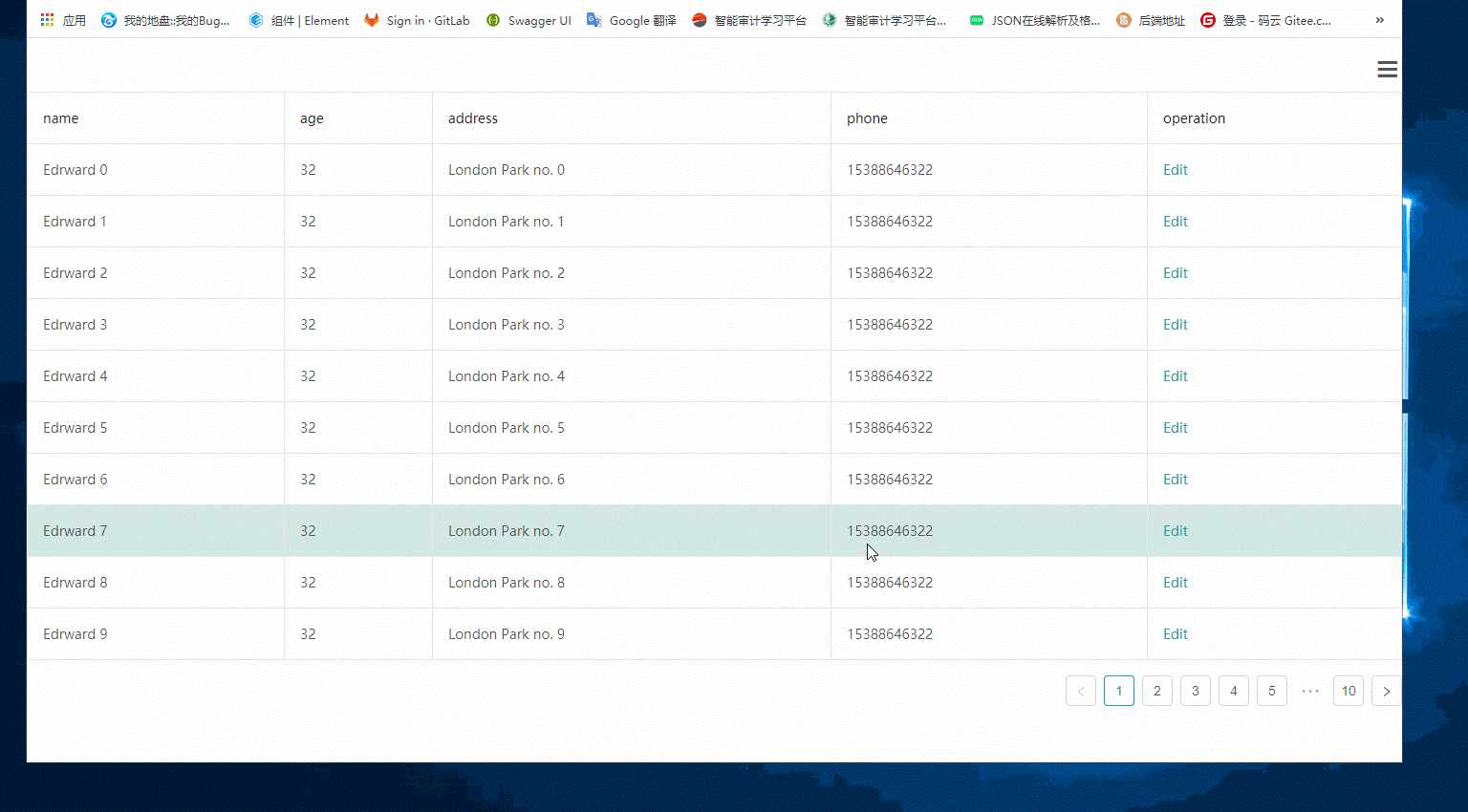Image resolution: width=1468 pixels, height=812 pixels.
Task: Open the JSON online parser bookmark
Action: tap(1034, 20)
